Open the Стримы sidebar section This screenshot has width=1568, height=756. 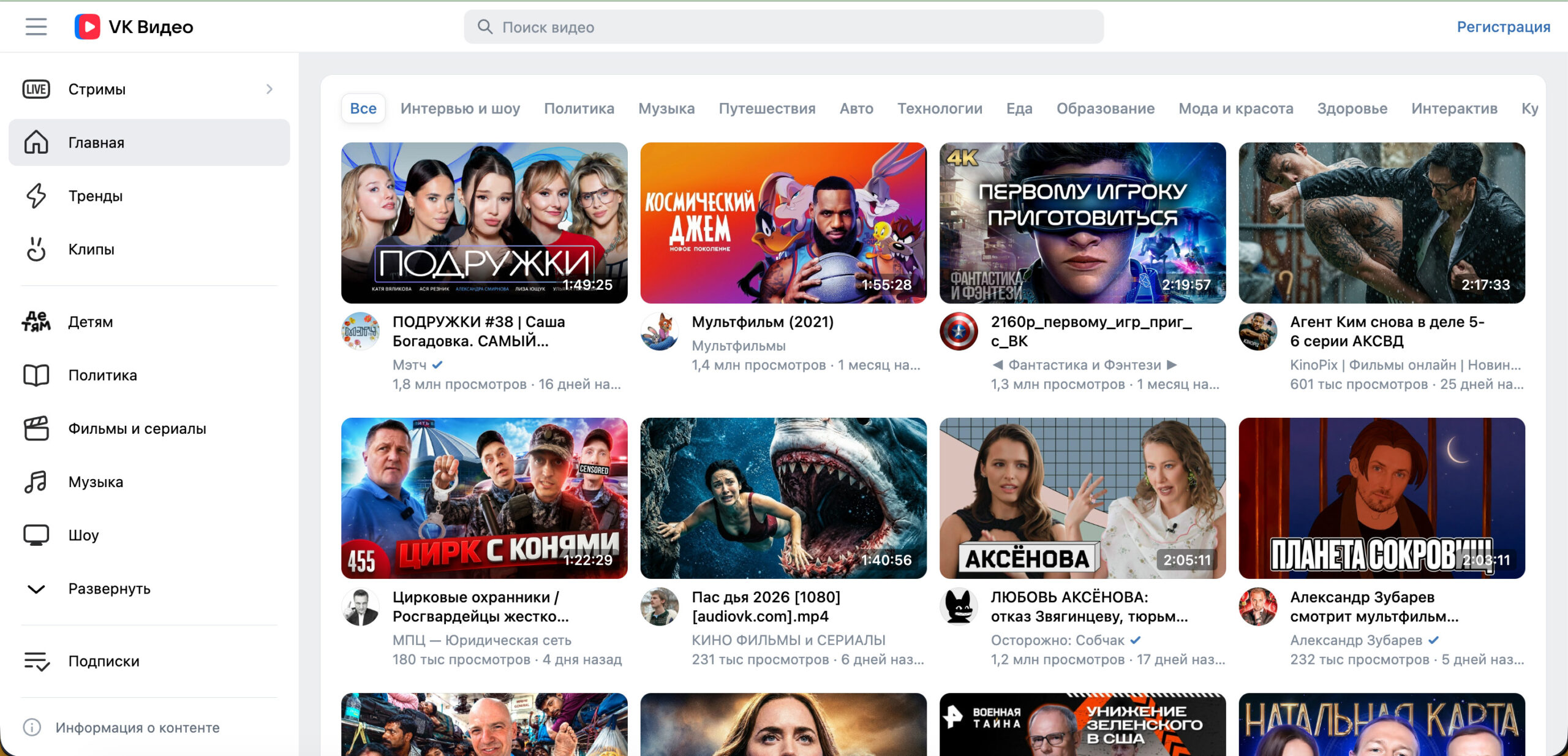click(149, 89)
